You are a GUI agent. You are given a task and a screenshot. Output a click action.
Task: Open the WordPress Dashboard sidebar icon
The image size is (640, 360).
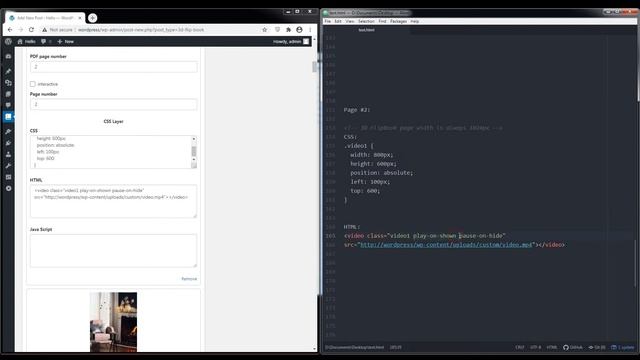point(8,56)
